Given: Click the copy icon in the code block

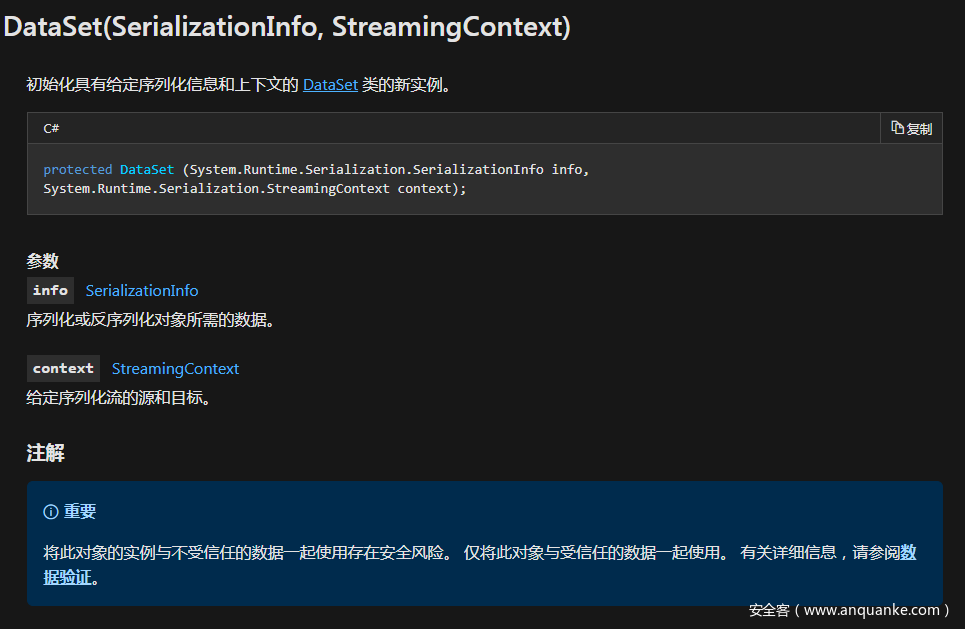Looking at the screenshot, I should 898,128.
